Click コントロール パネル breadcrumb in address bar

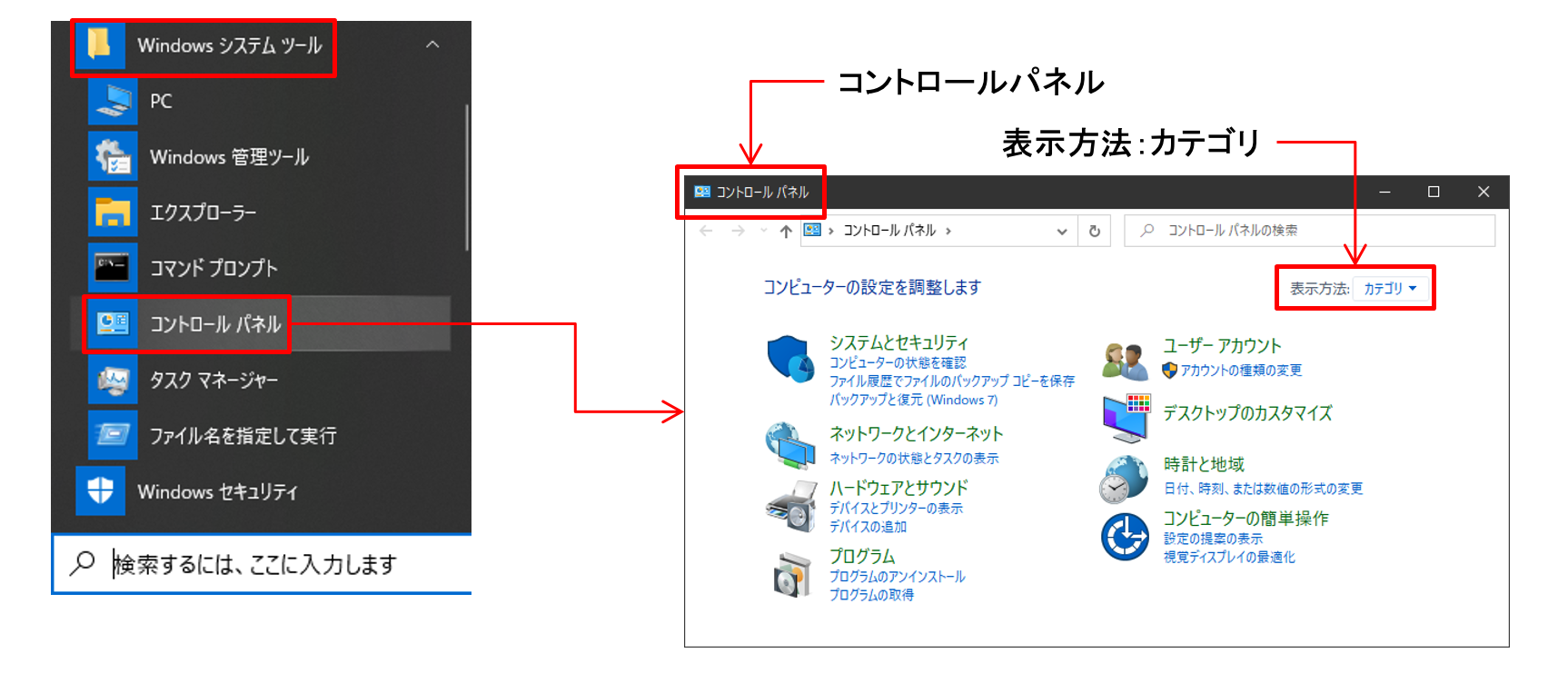point(889,231)
